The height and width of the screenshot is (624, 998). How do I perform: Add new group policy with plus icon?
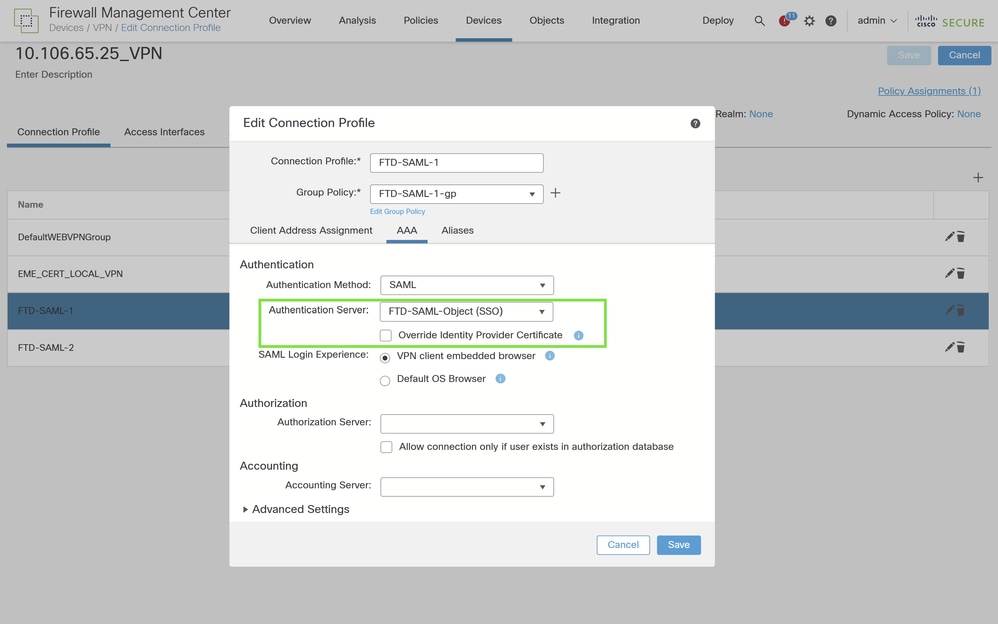[555, 193]
